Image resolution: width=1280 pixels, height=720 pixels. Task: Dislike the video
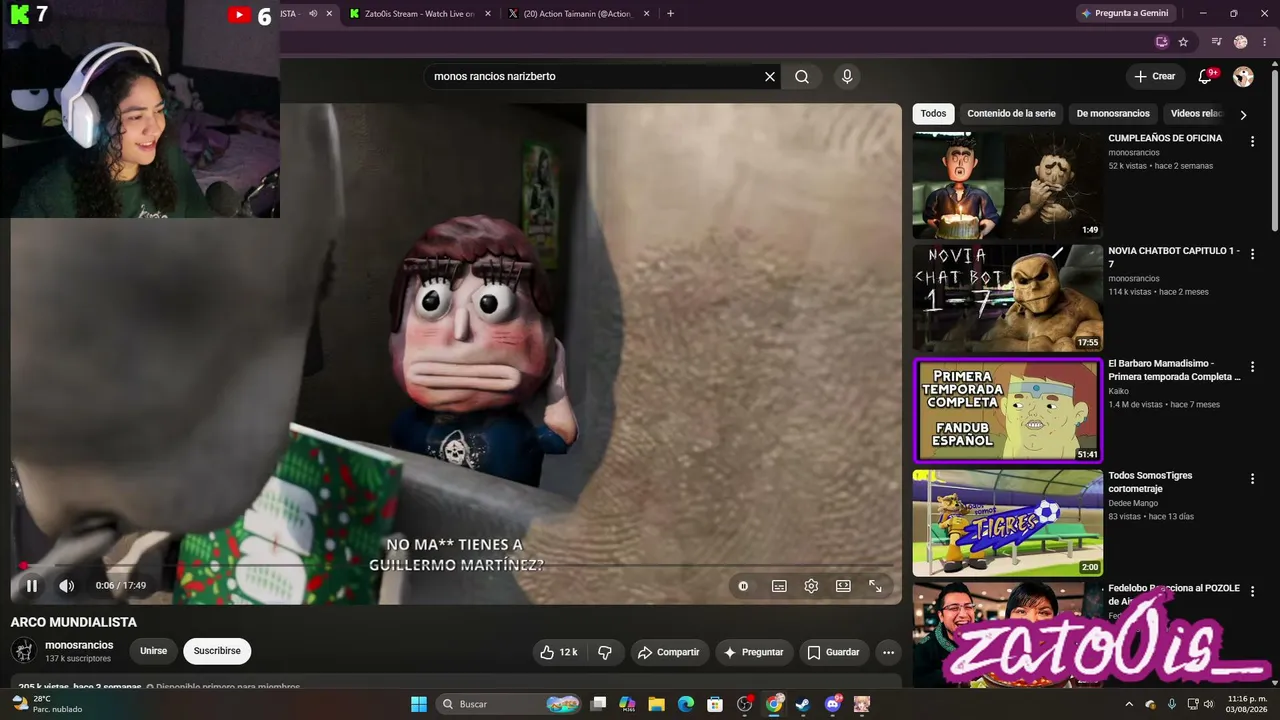(x=605, y=652)
